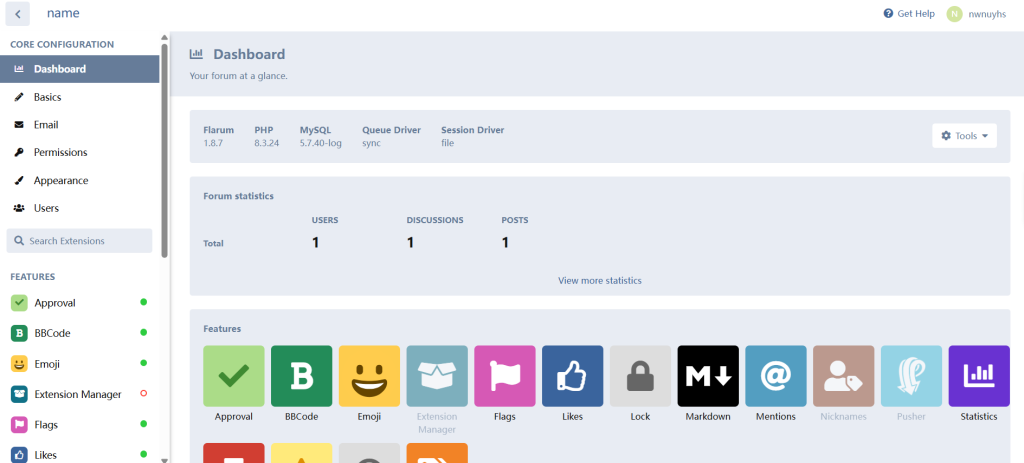
Task: Click the POSTS statistics column header
Action: [x=515, y=220]
